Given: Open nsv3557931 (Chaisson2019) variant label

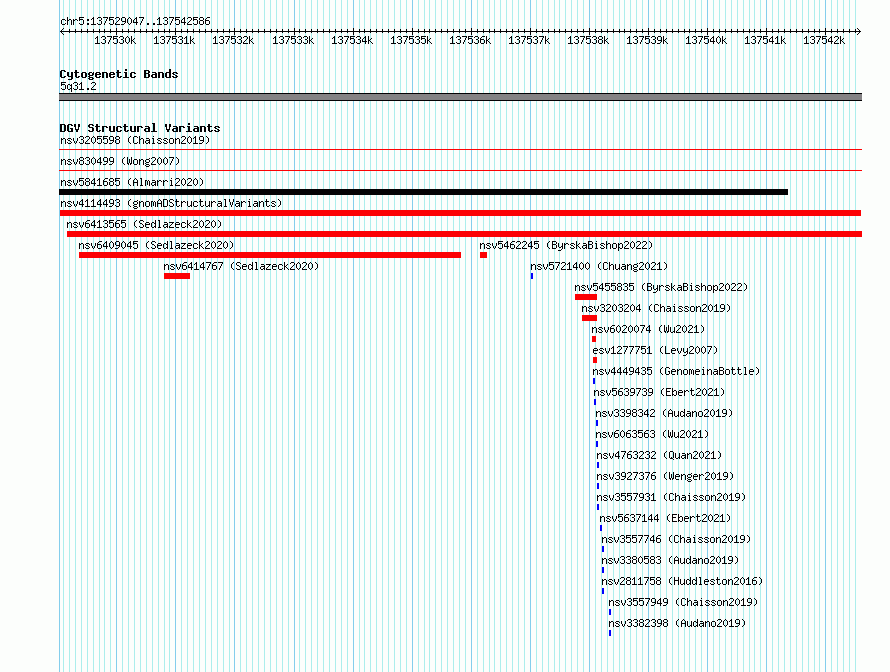Looking at the screenshot, I should [x=671, y=497].
